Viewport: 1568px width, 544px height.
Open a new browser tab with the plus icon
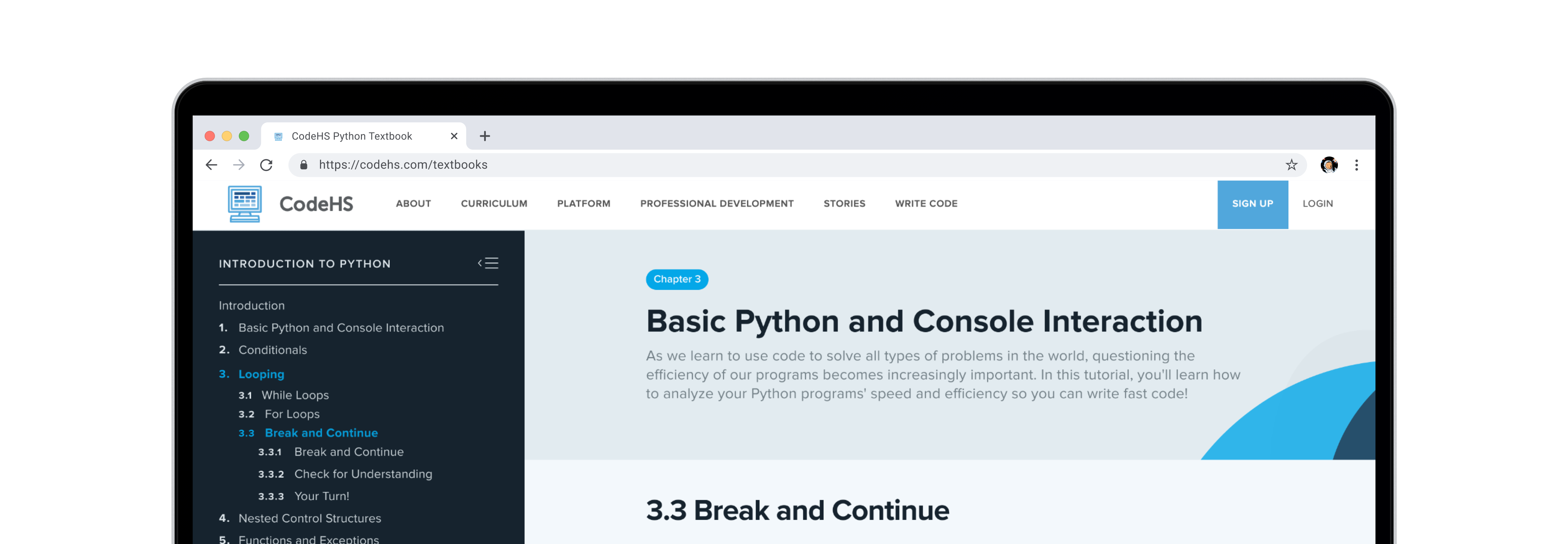pyautogui.click(x=485, y=136)
